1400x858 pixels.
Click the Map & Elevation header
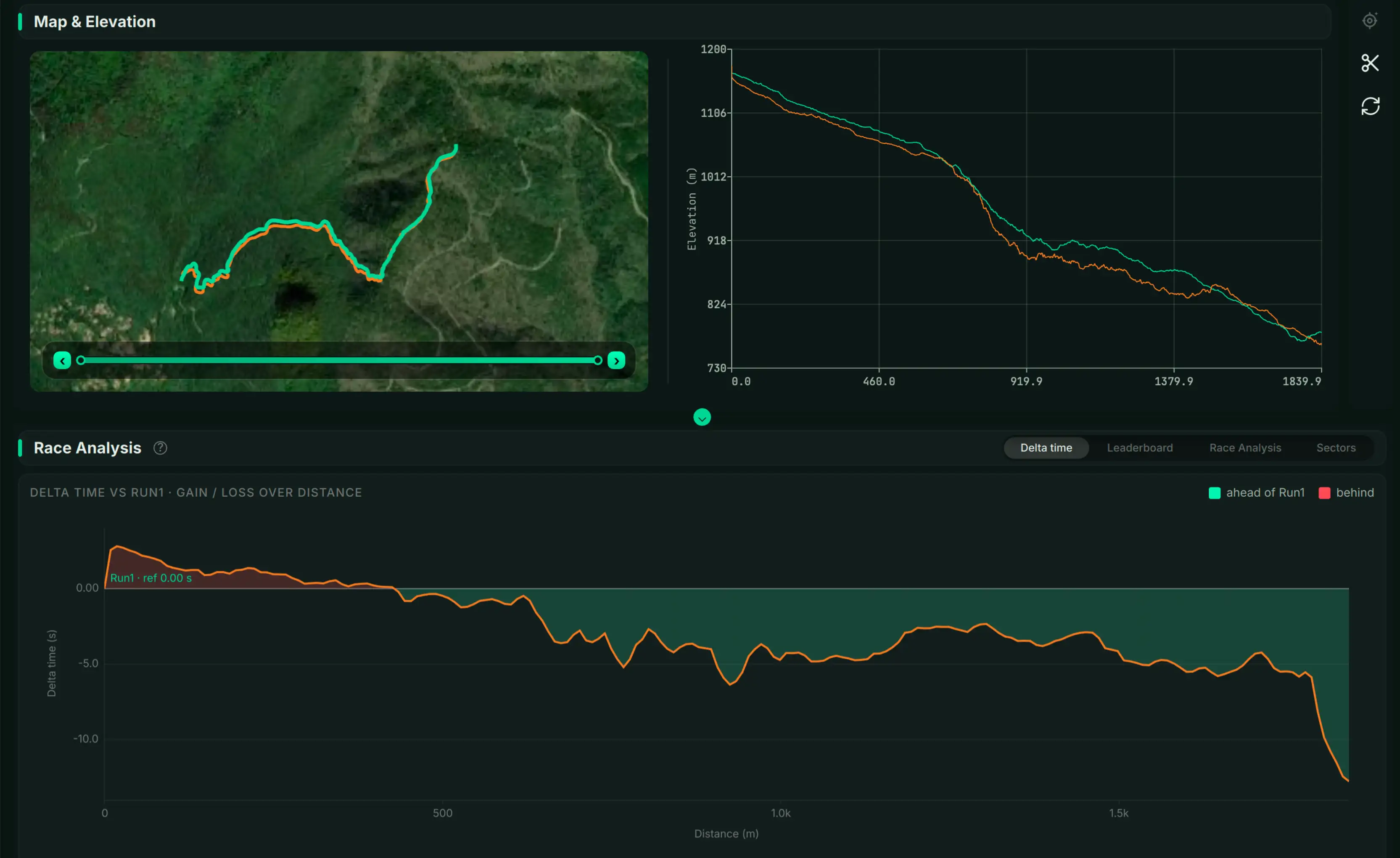coord(94,21)
